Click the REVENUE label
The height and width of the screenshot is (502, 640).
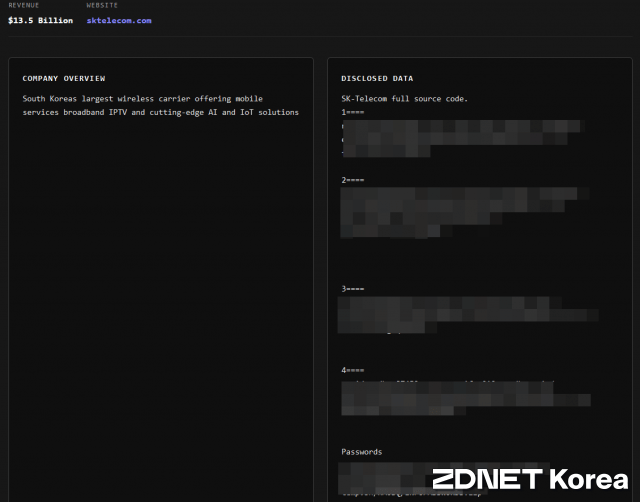pos(24,5)
